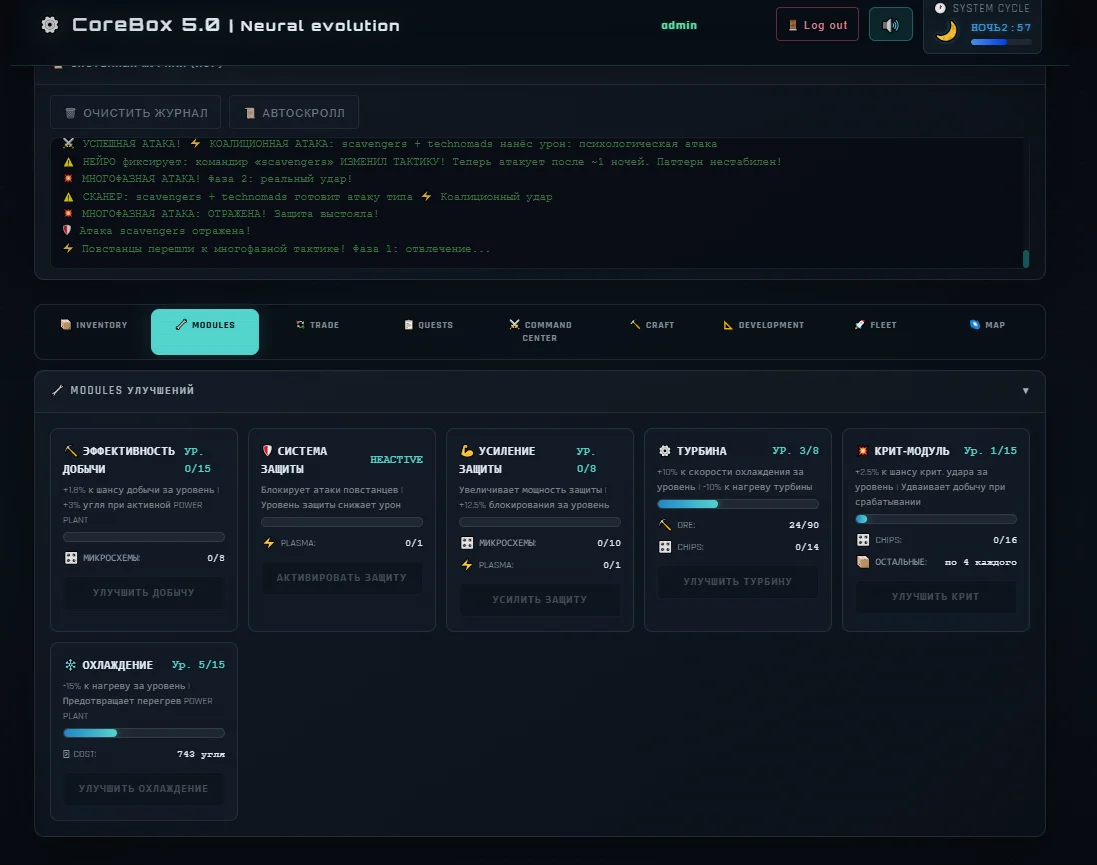Go to the Command Center tab
The height and width of the screenshot is (865, 1097).
coord(539,331)
